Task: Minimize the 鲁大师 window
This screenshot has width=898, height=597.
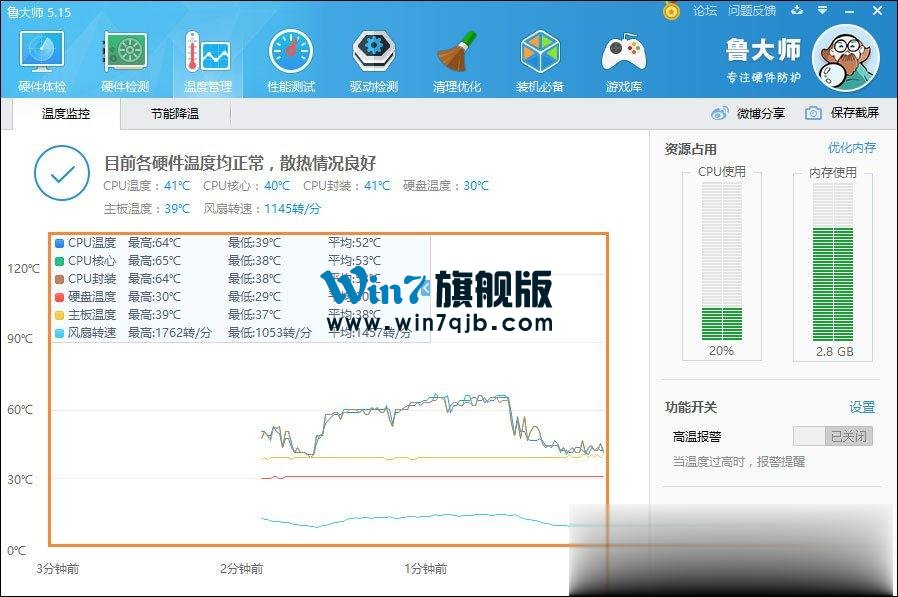Action: click(849, 11)
